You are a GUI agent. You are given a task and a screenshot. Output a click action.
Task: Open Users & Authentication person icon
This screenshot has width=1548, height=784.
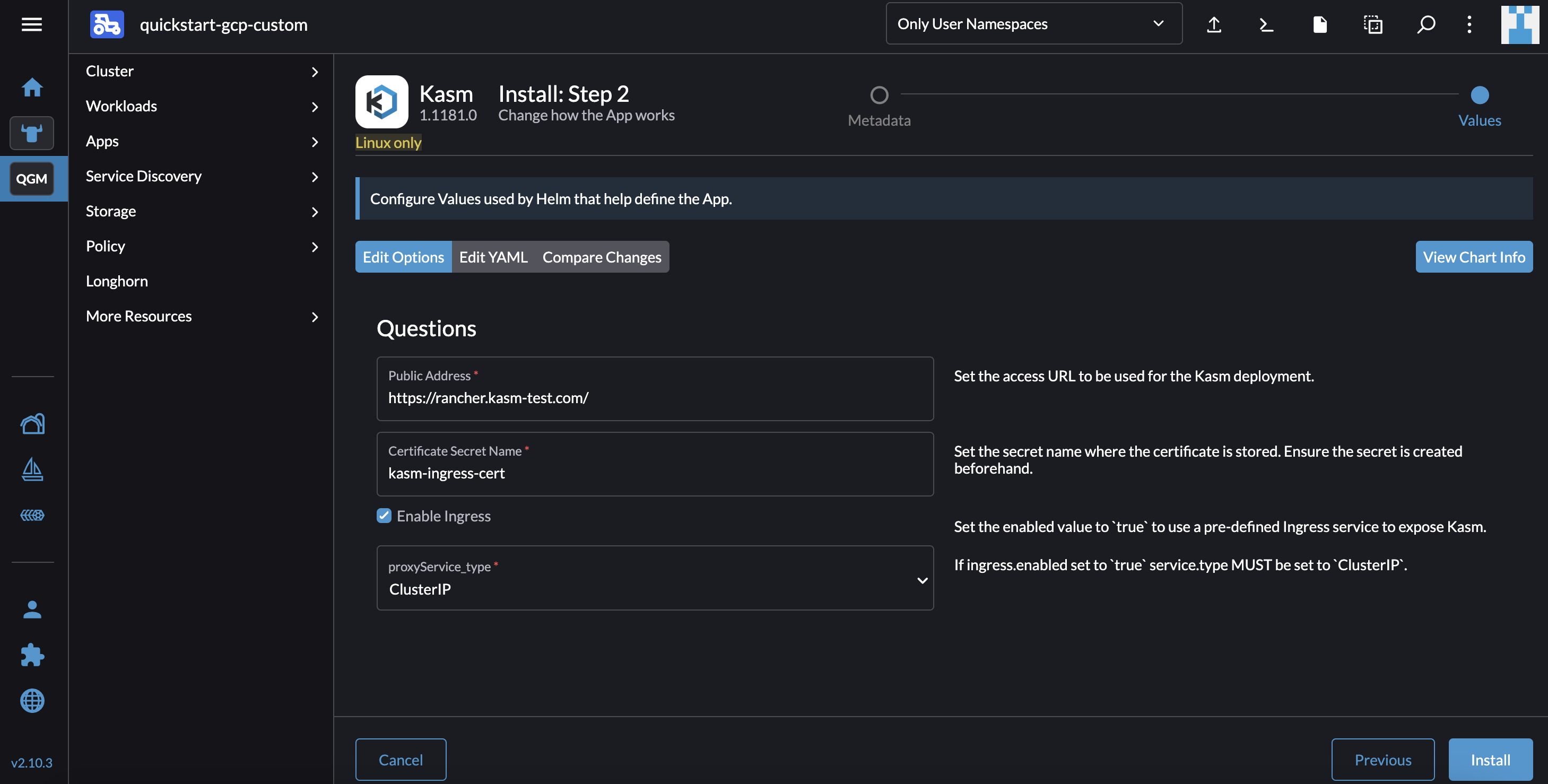click(x=32, y=610)
